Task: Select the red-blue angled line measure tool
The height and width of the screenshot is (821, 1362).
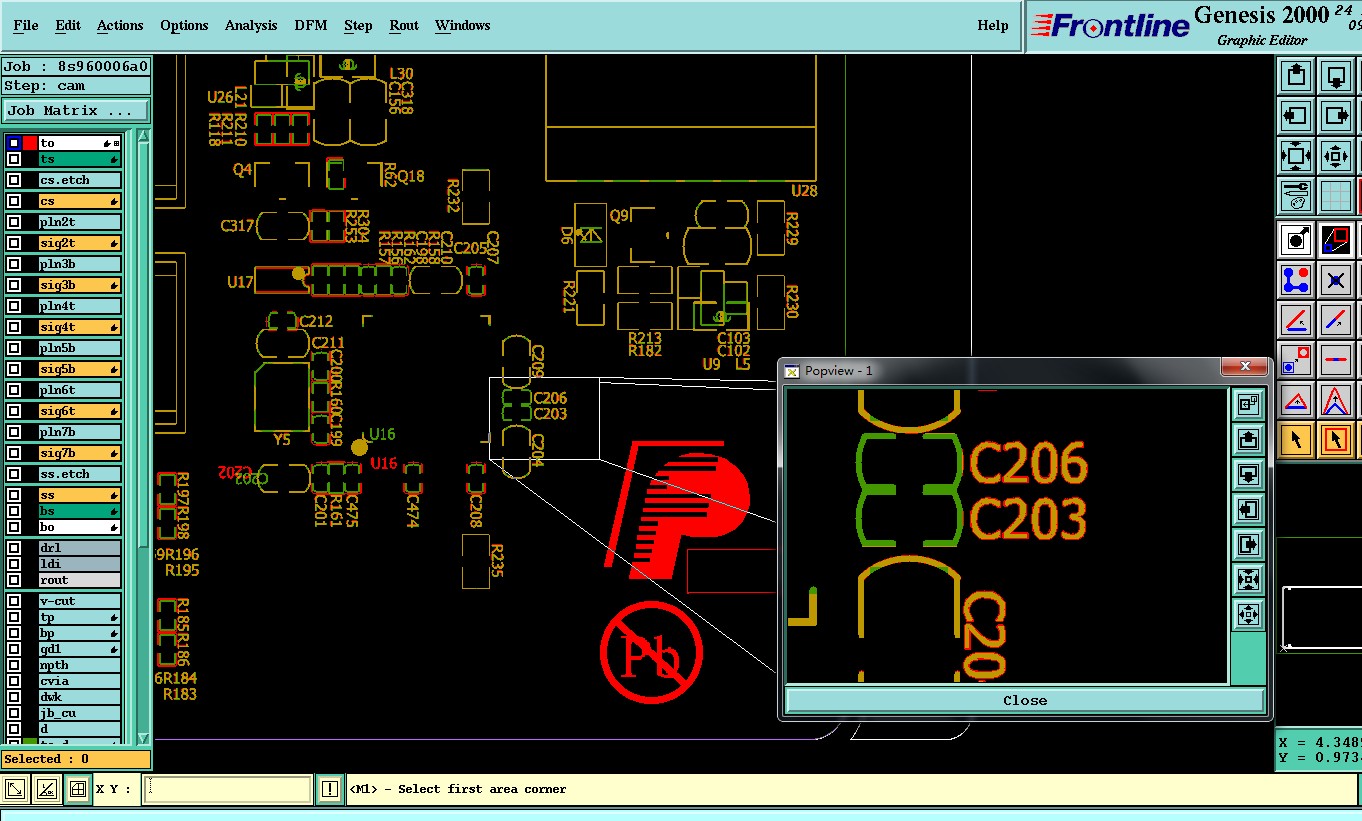Action: pos(1296,320)
